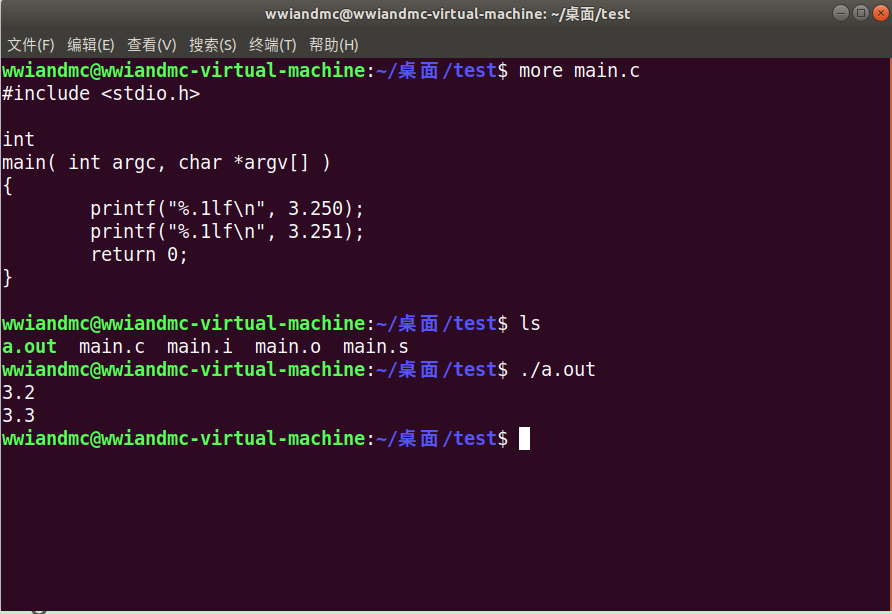Close the terminal window
This screenshot has height=614, width=892.
pos(881,13)
